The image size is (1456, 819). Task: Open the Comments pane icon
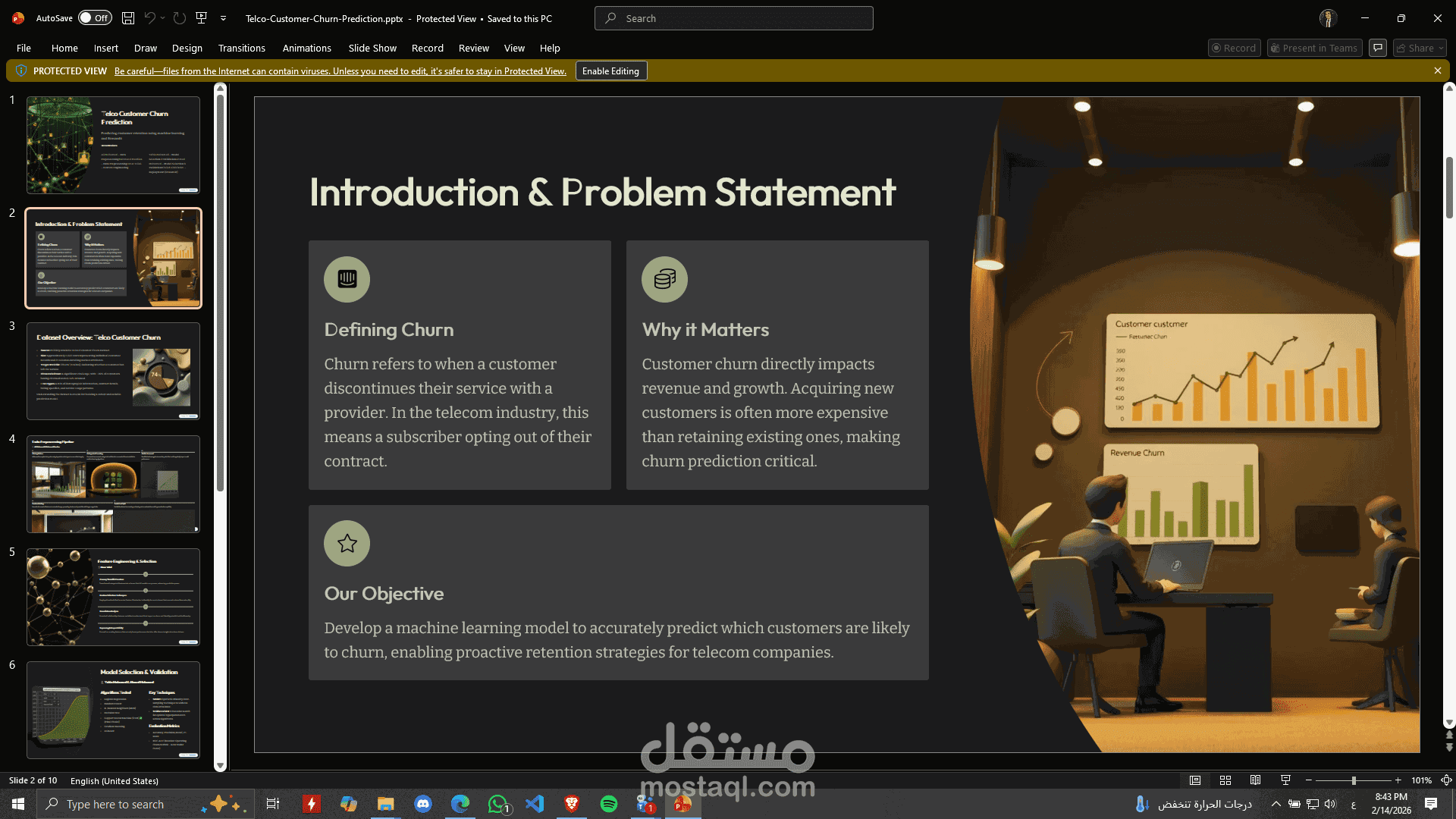(1378, 48)
